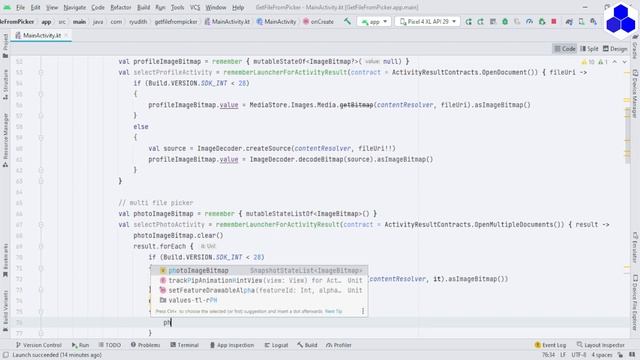Open the Navigate menu
This screenshot has height=360, width=640.
click(75, 7)
